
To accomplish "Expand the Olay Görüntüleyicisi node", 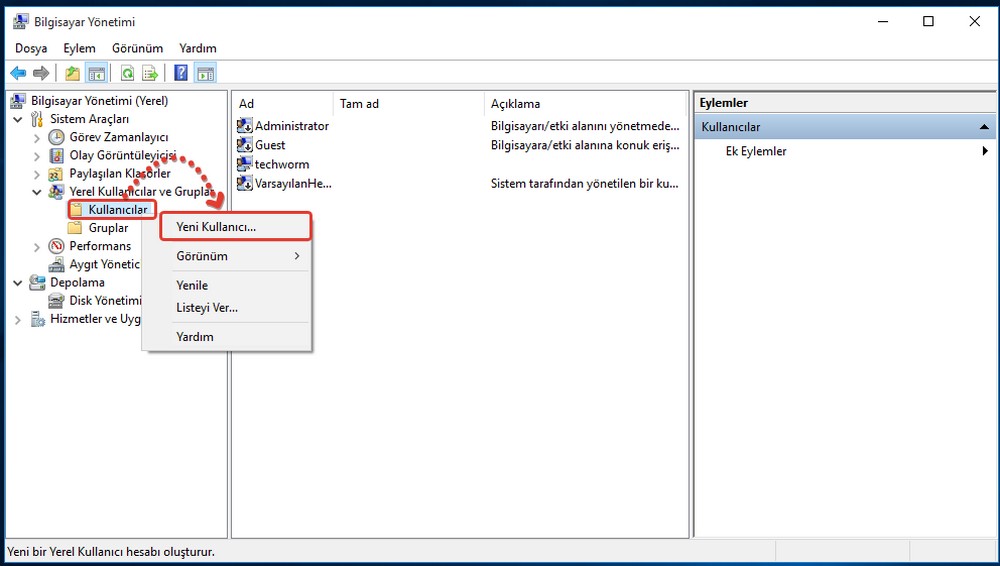I will pyautogui.click(x=37, y=156).
